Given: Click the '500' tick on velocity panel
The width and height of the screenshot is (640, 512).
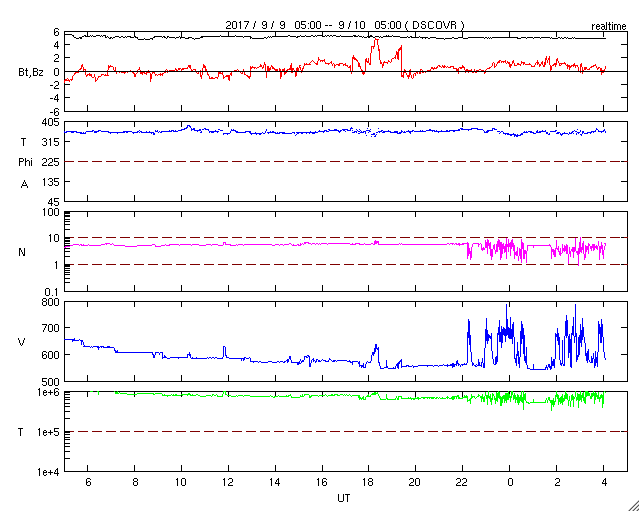Looking at the screenshot, I should click(x=51, y=383).
